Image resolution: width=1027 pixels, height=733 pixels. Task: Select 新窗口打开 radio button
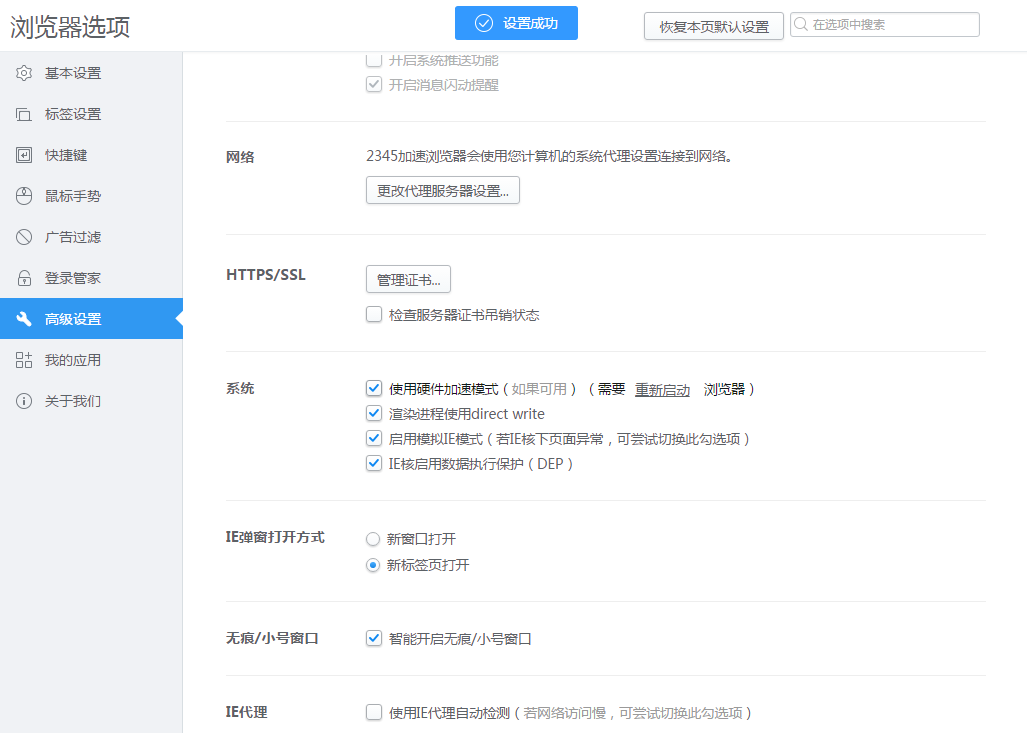click(x=373, y=539)
